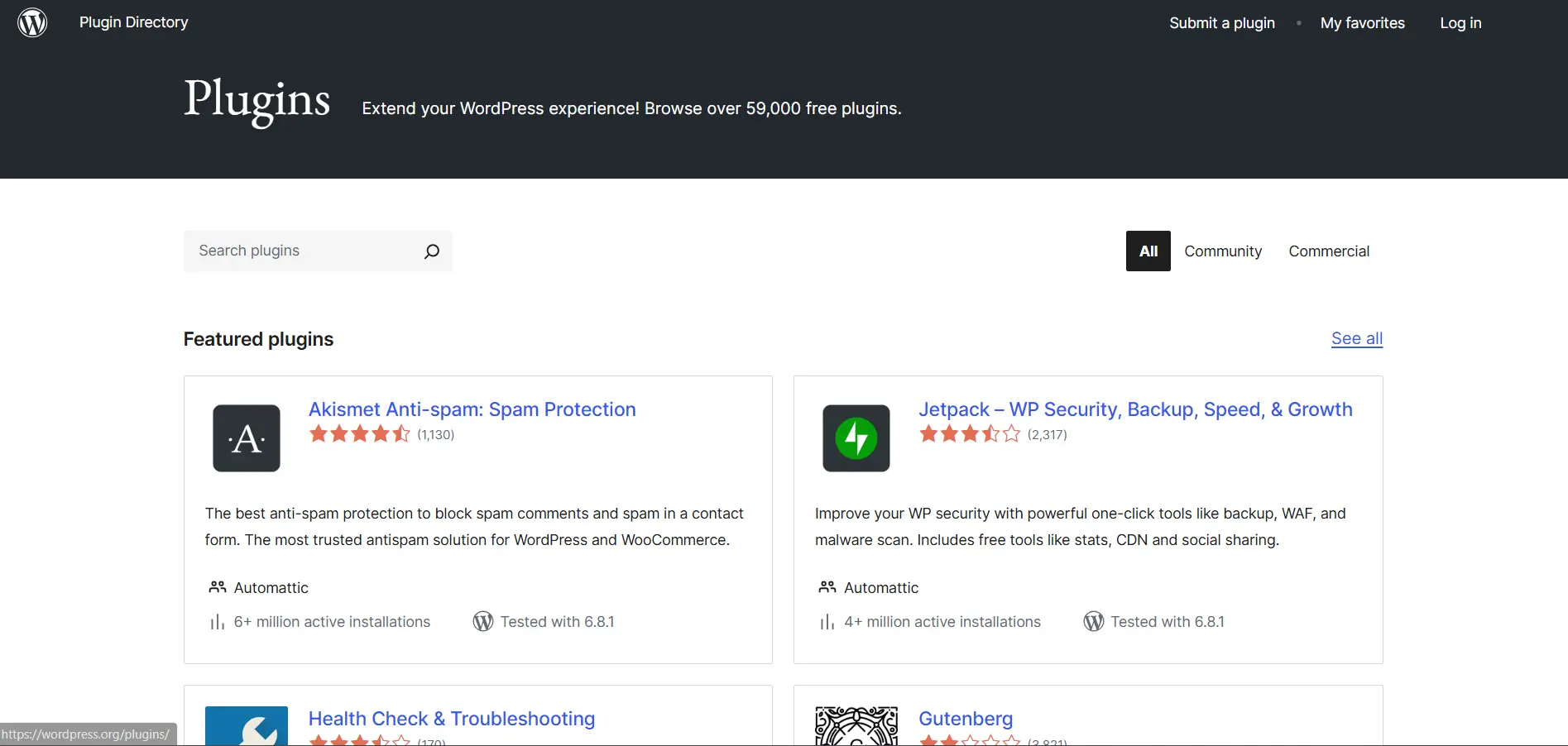Open Health Check & Troubleshooting title
This screenshot has width=1568, height=746.
coord(452,719)
